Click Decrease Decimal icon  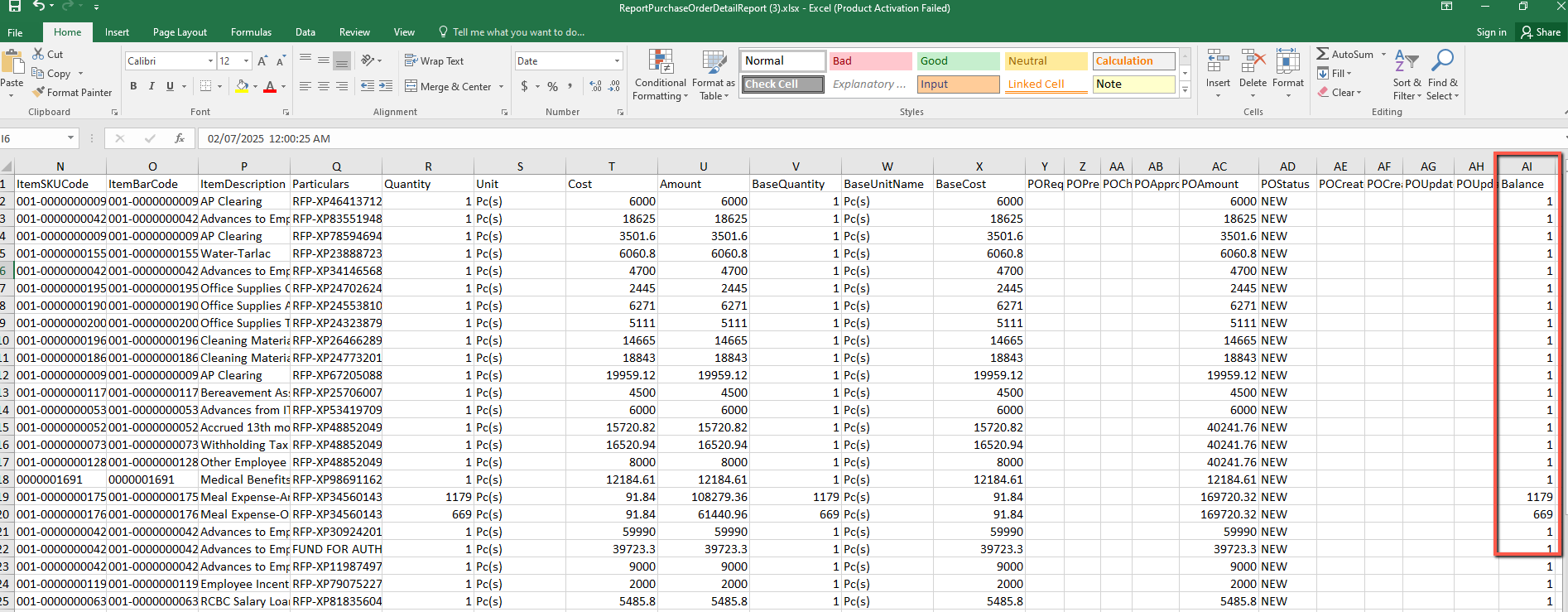614,86
